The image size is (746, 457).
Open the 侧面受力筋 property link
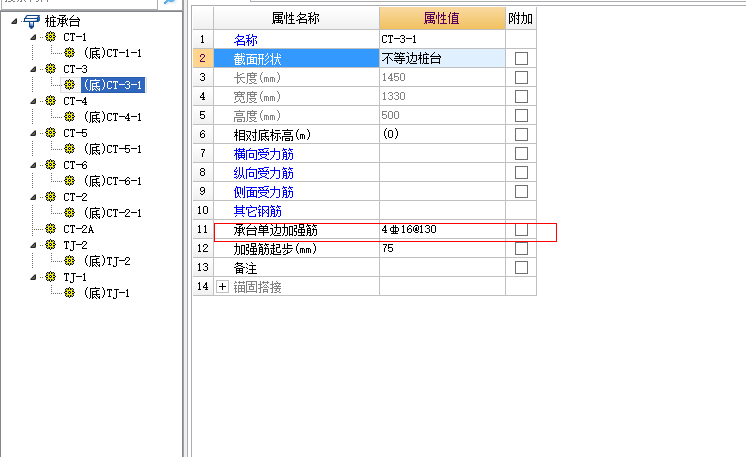tap(264, 192)
